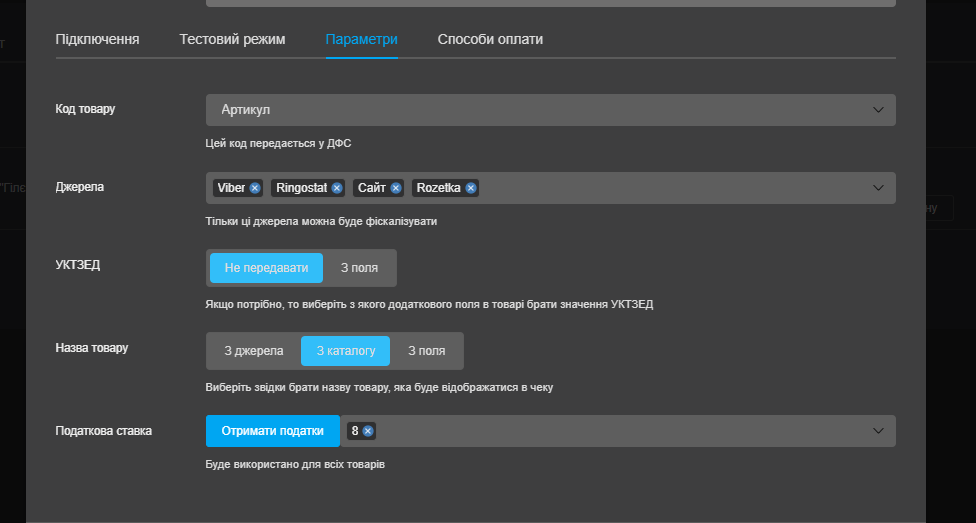Remove the Сайт source tag

(x=396, y=188)
